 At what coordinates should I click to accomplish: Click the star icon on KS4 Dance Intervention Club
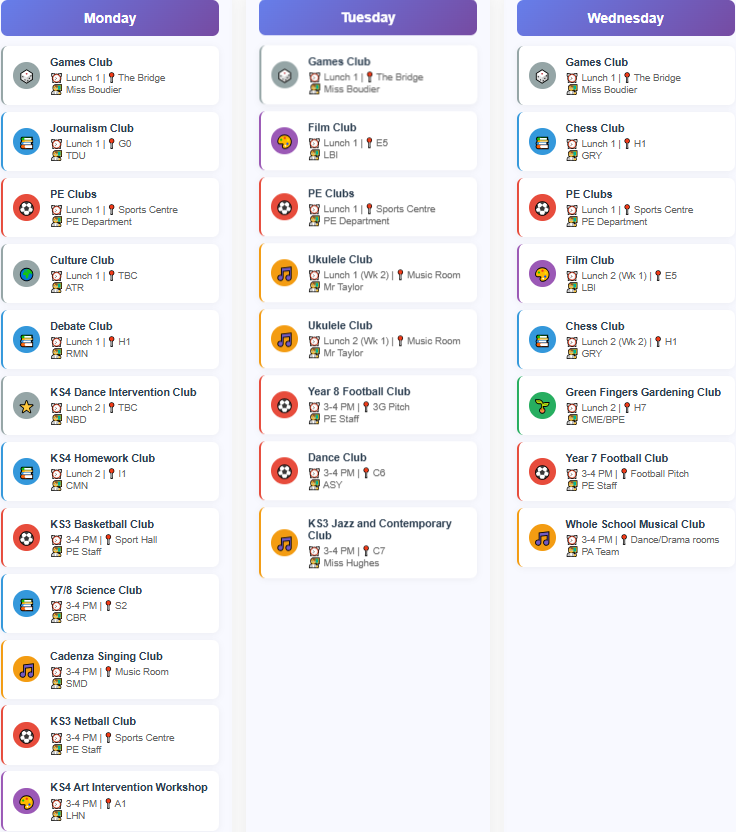[27, 405]
